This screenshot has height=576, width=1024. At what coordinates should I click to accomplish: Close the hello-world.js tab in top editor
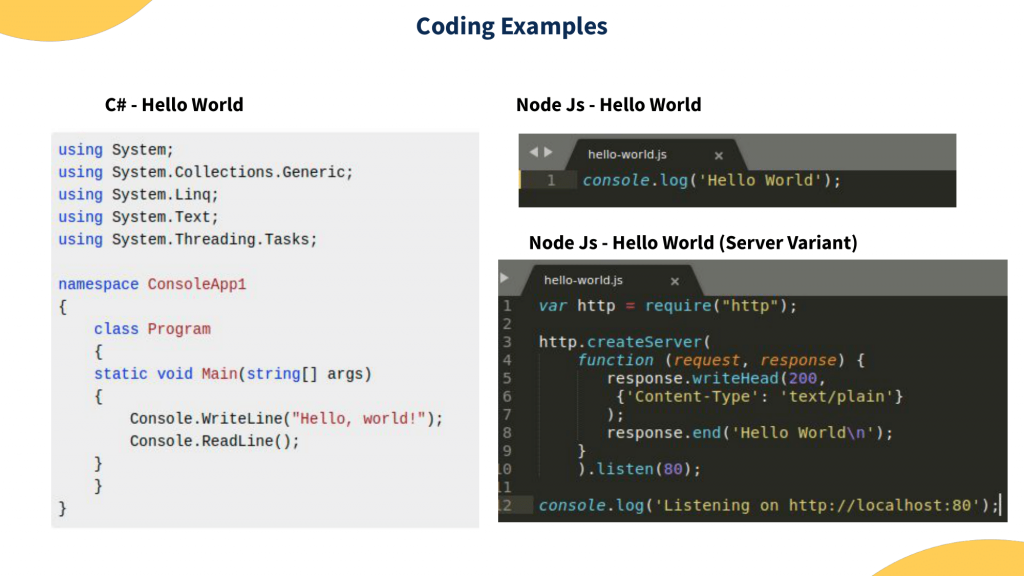[x=718, y=155]
